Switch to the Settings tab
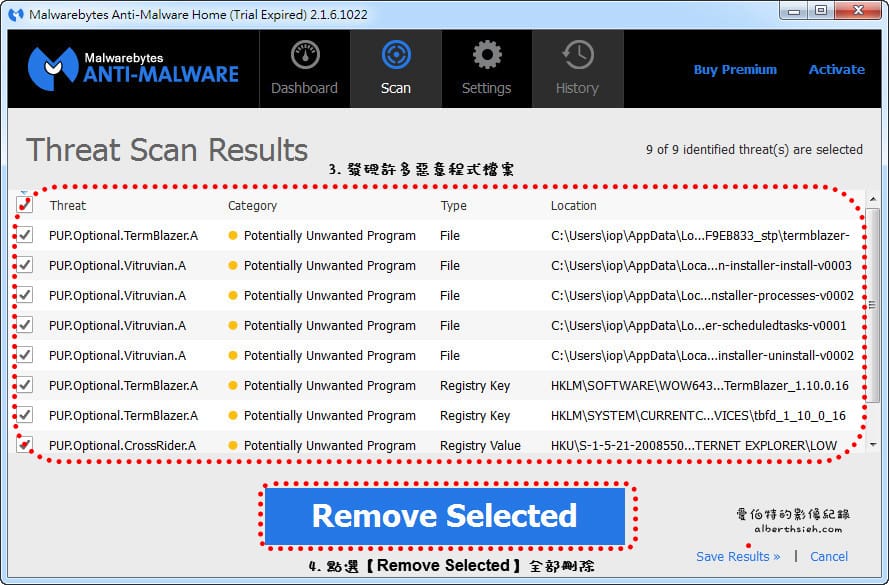Screen dimensions: 889x585 pos(486,69)
